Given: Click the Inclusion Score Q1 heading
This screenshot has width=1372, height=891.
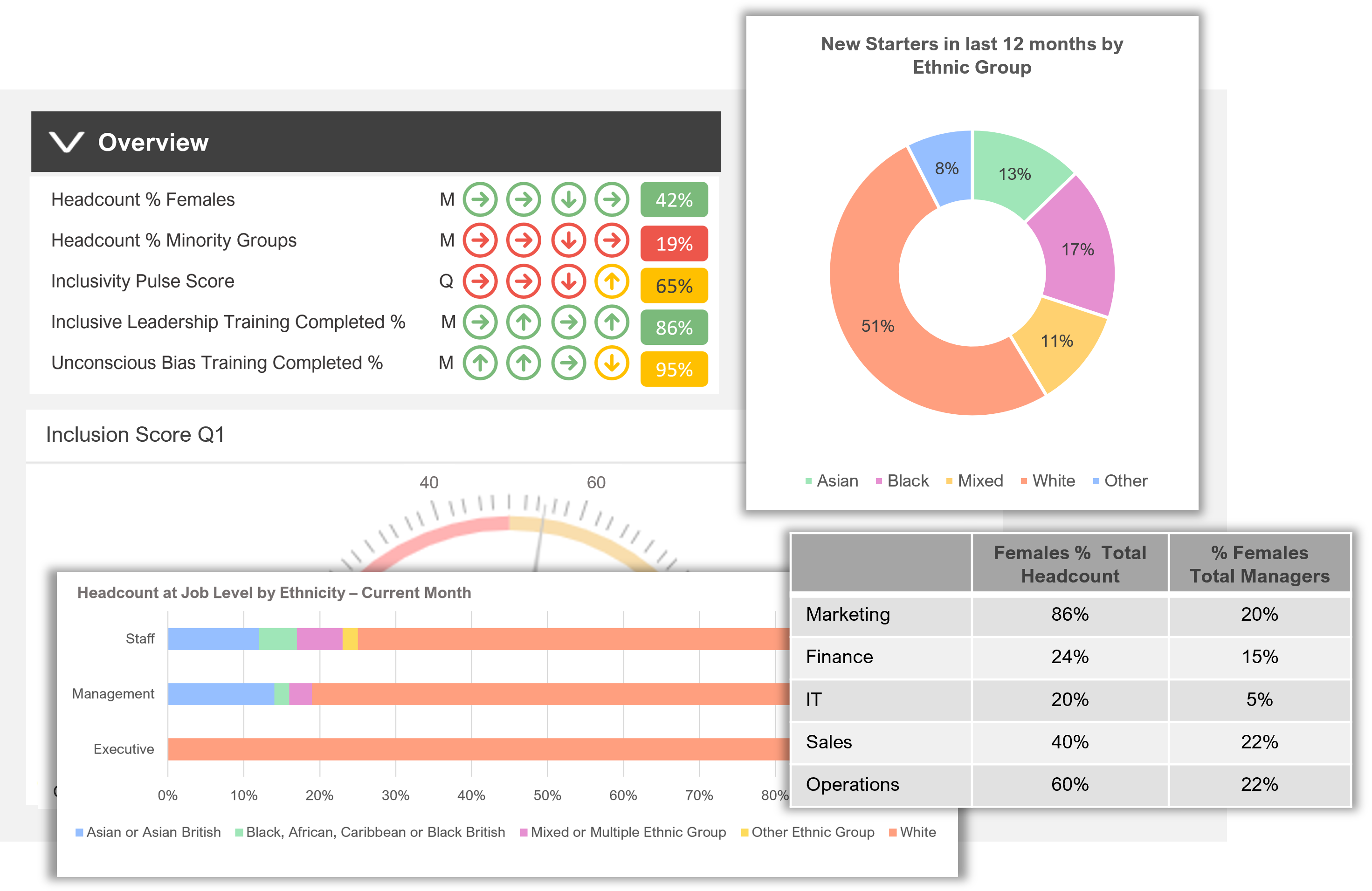Looking at the screenshot, I should click(135, 435).
